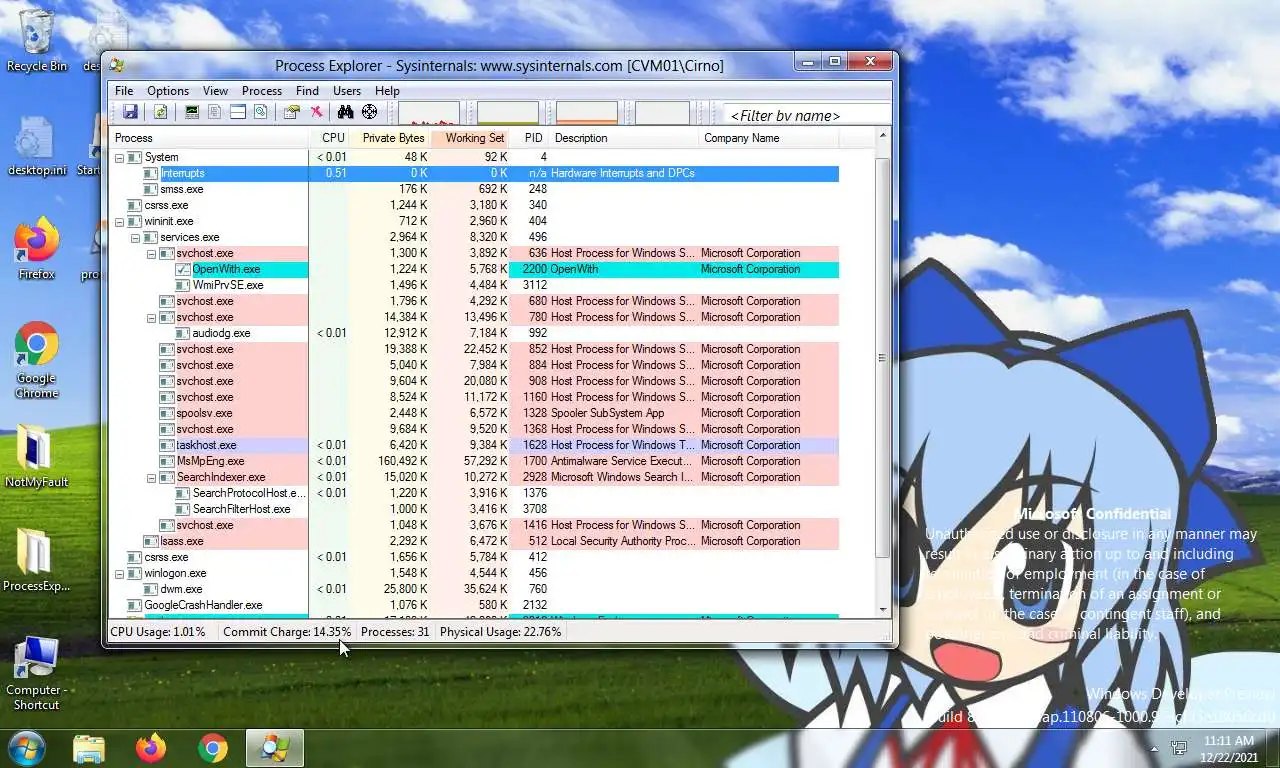Click the Commit Charge status entry
Screen dimensions: 1280x768
(x=287, y=632)
